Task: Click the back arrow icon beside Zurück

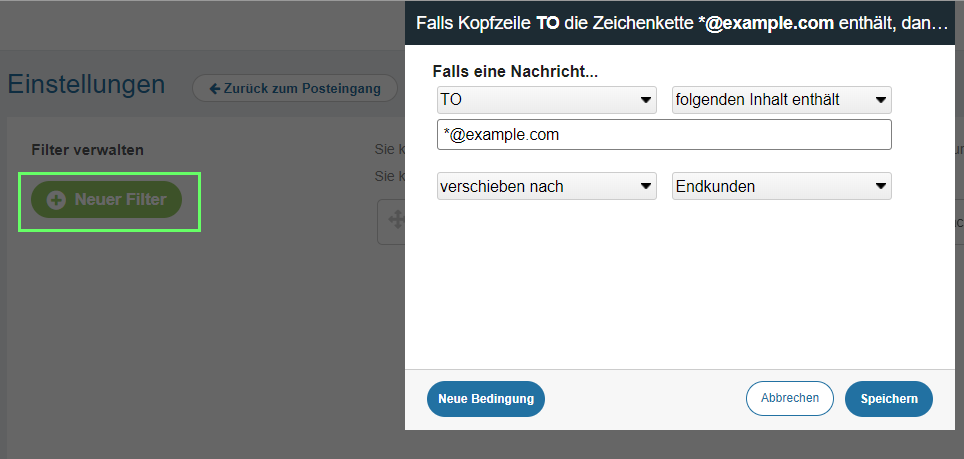Action: pos(214,89)
